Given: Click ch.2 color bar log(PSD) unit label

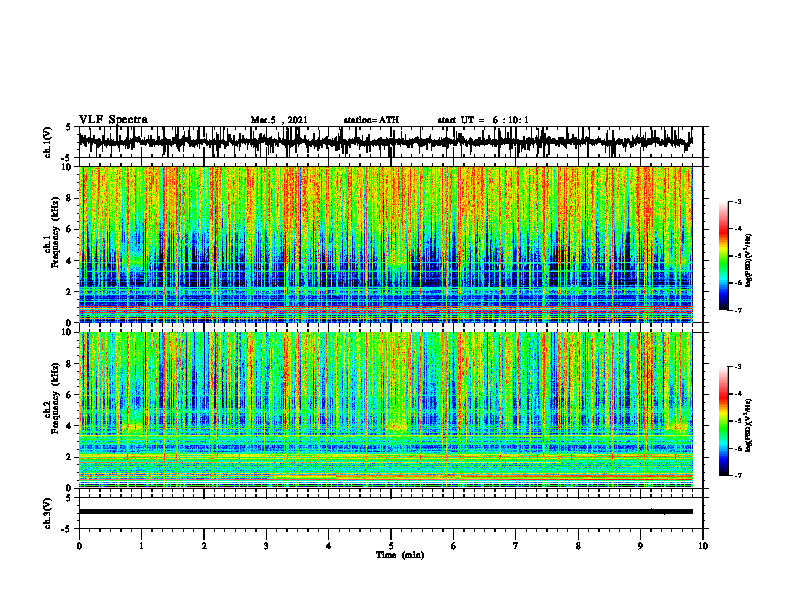Looking at the screenshot, I should tap(750, 424).
